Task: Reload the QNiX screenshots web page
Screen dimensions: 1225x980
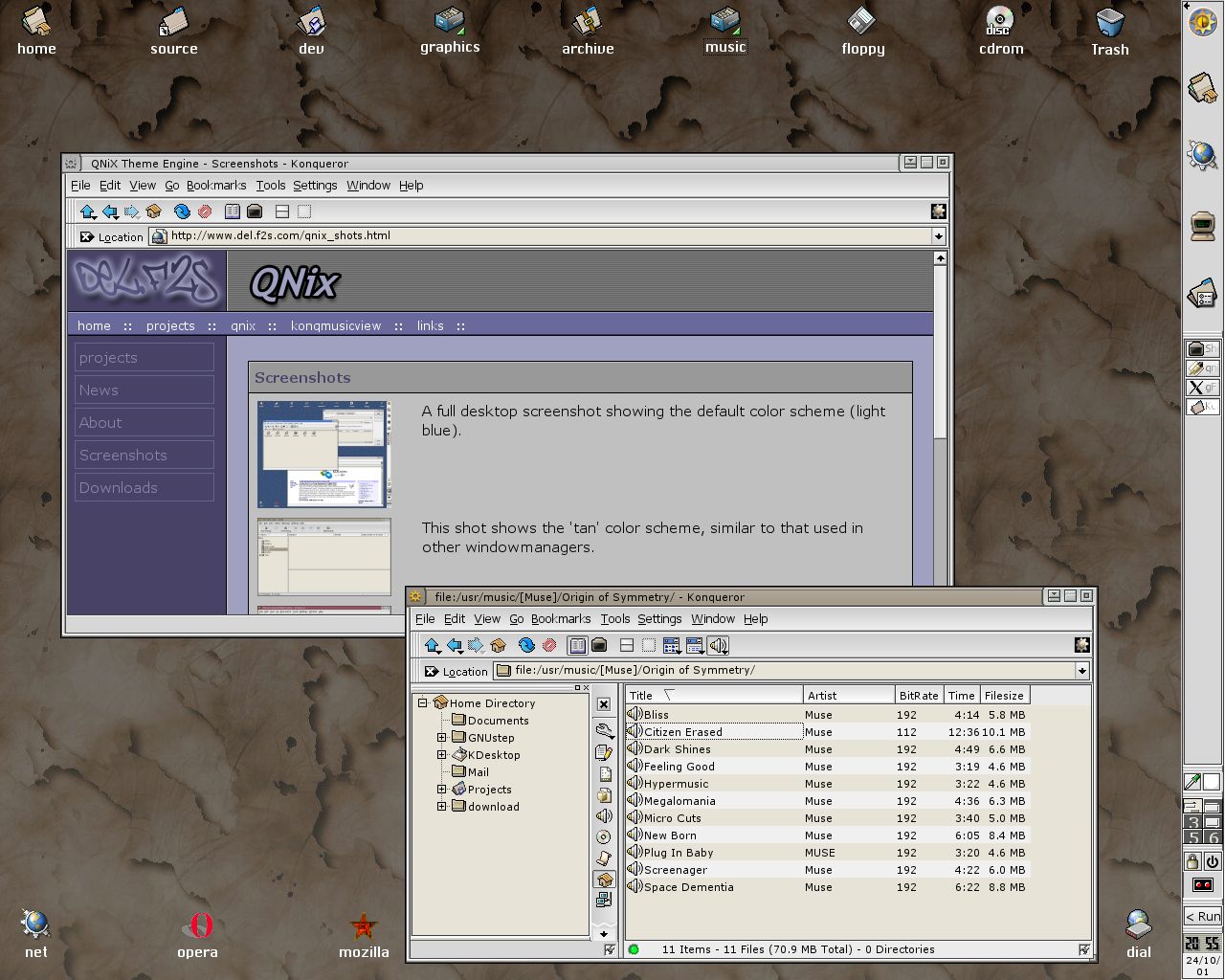Action: [182, 212]
